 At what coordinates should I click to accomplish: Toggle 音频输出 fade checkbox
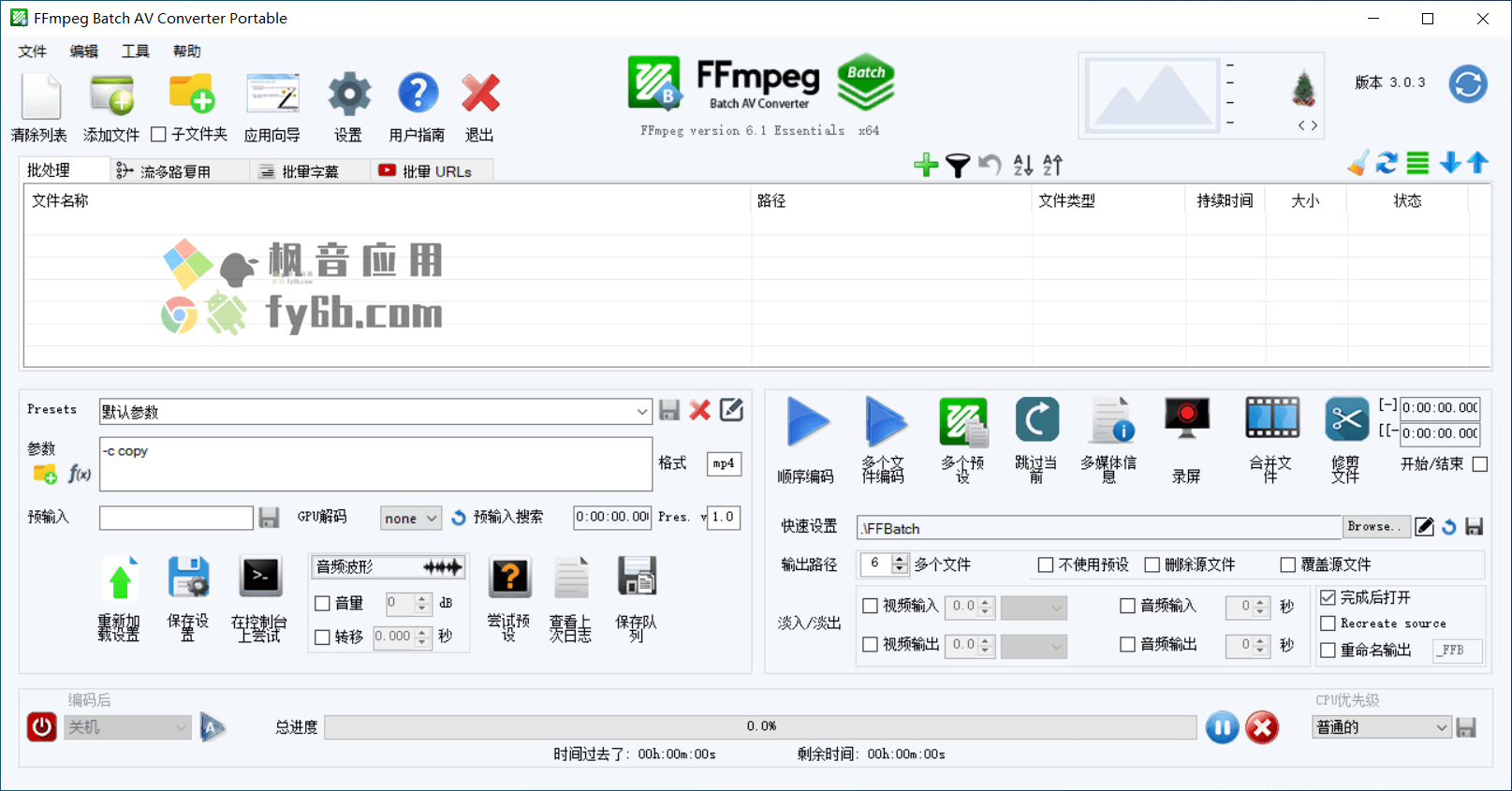[x=1128, y=644]
